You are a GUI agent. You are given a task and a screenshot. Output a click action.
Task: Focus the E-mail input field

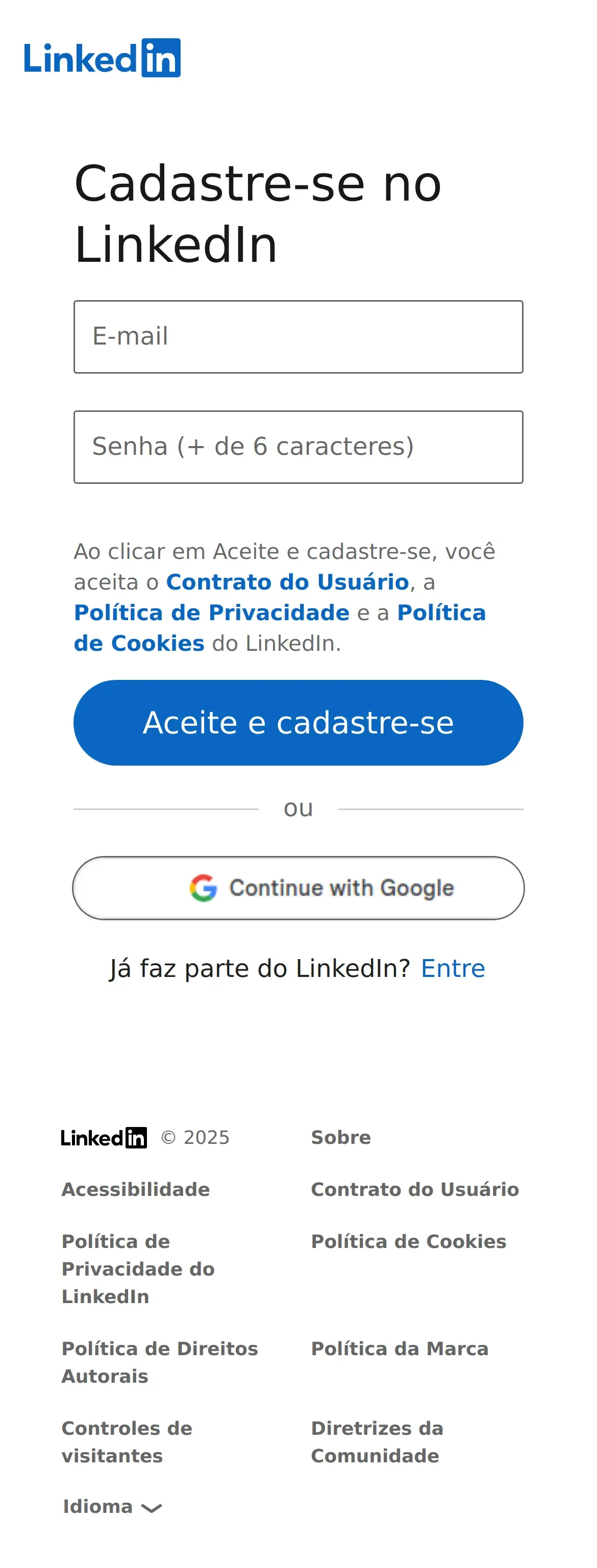click(x=298, y=336)
